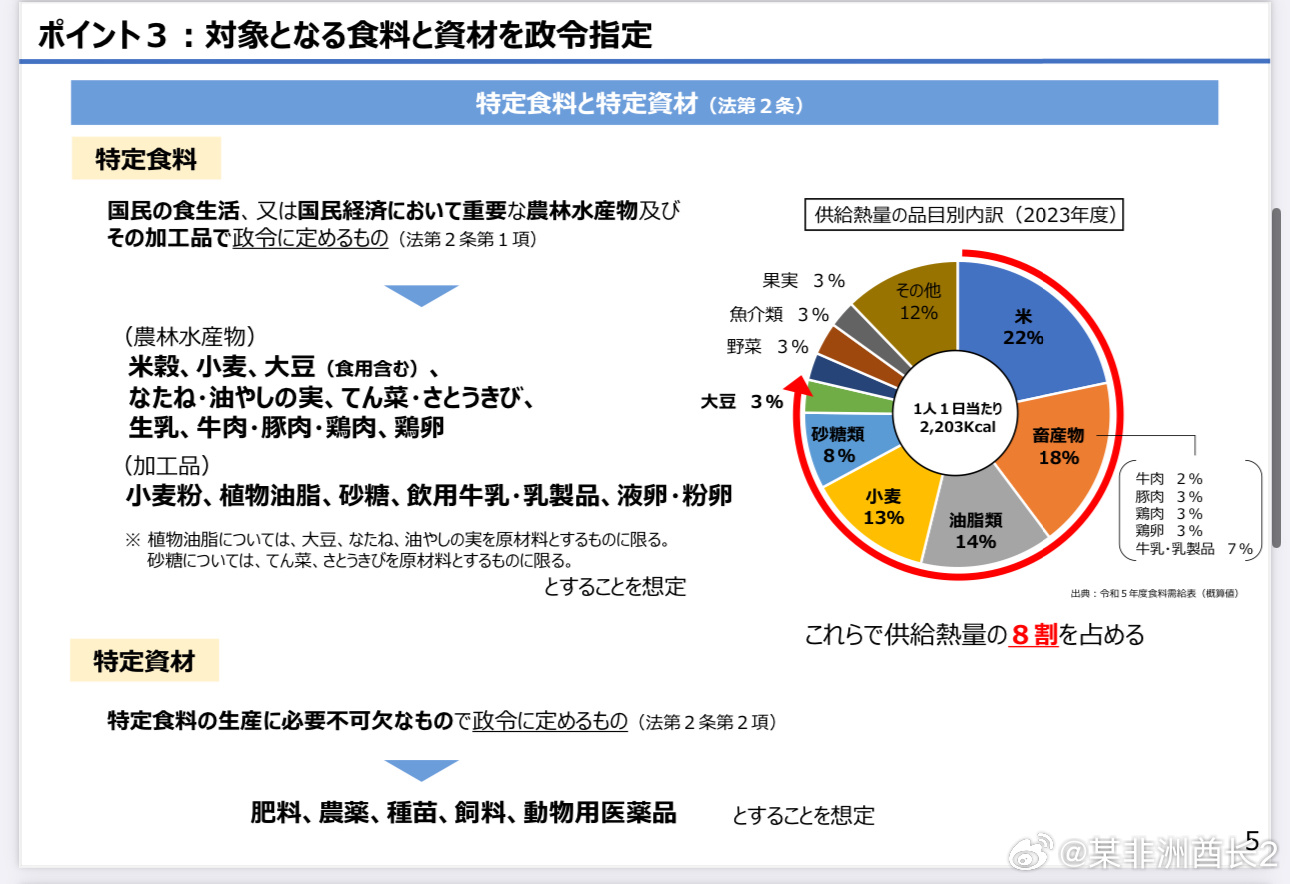This screenshot has width=1290, height=884.
Task: Click the 米 22% blue pie slice
Action: point(1022,327)
